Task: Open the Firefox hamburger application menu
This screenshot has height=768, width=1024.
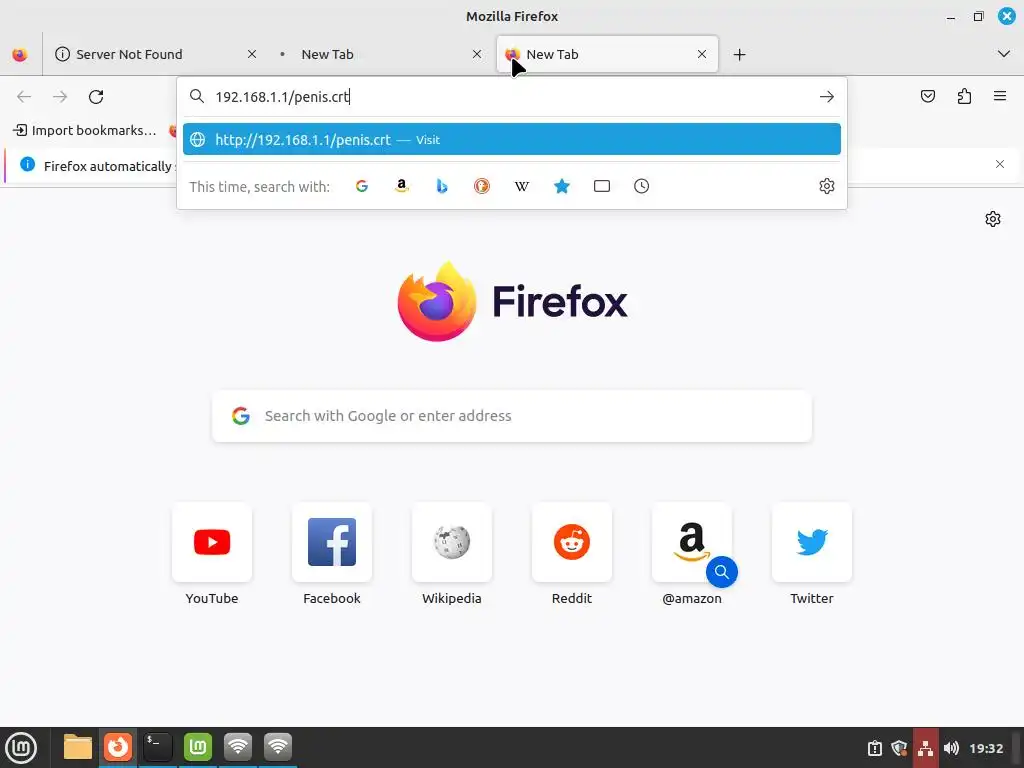Action: point(1000,97)
